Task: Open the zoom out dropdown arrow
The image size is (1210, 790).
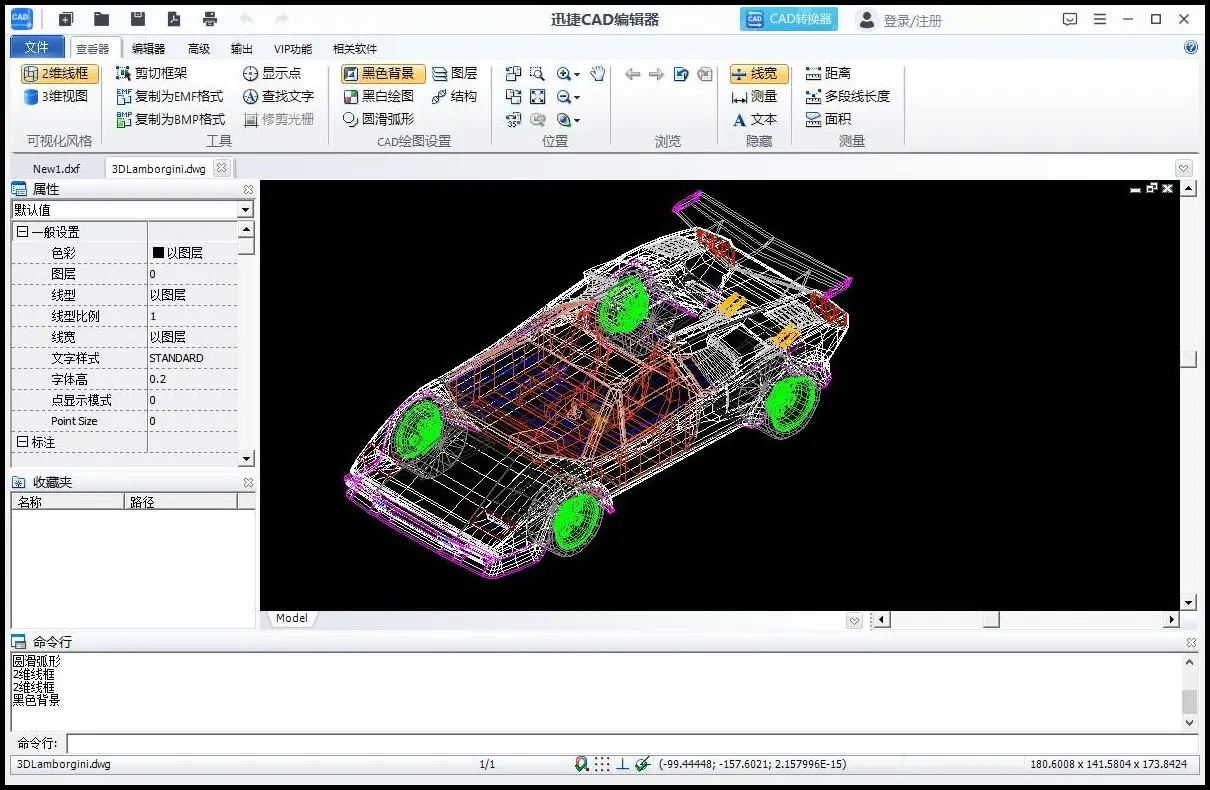Action: point(577,97)
